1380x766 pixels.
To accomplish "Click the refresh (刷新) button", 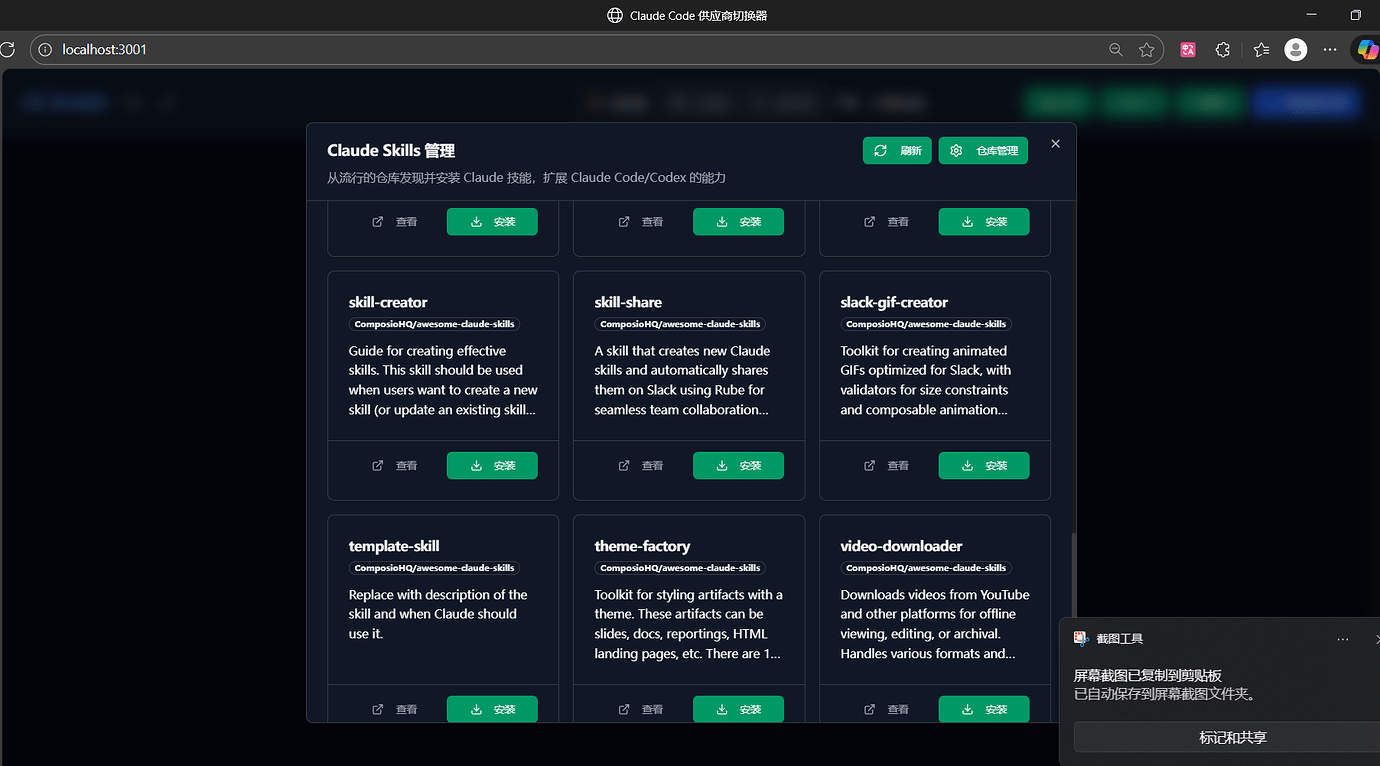I will pos(897,151).
